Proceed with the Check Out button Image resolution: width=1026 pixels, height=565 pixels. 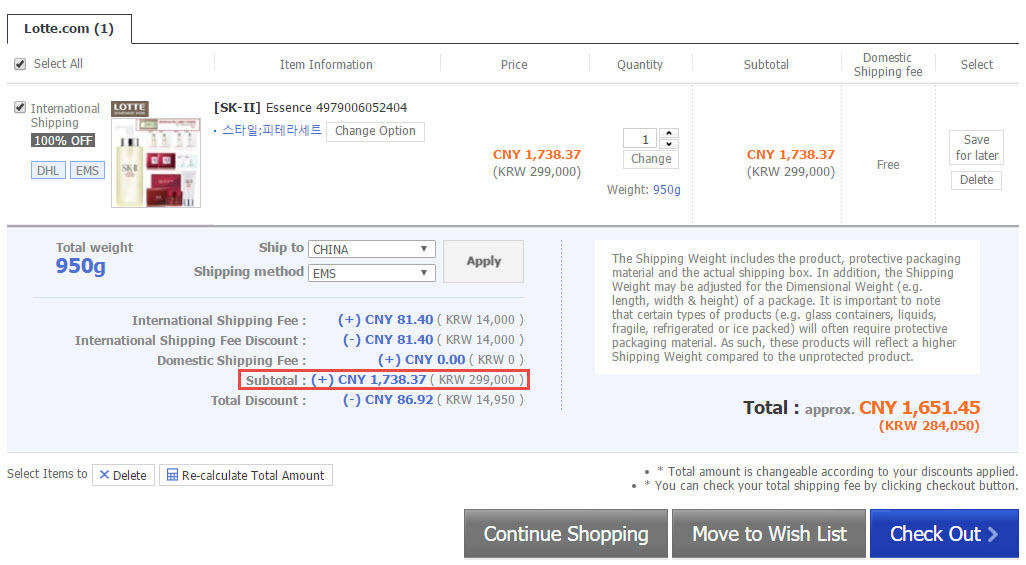pyautogui.click(x=944, y=534)
